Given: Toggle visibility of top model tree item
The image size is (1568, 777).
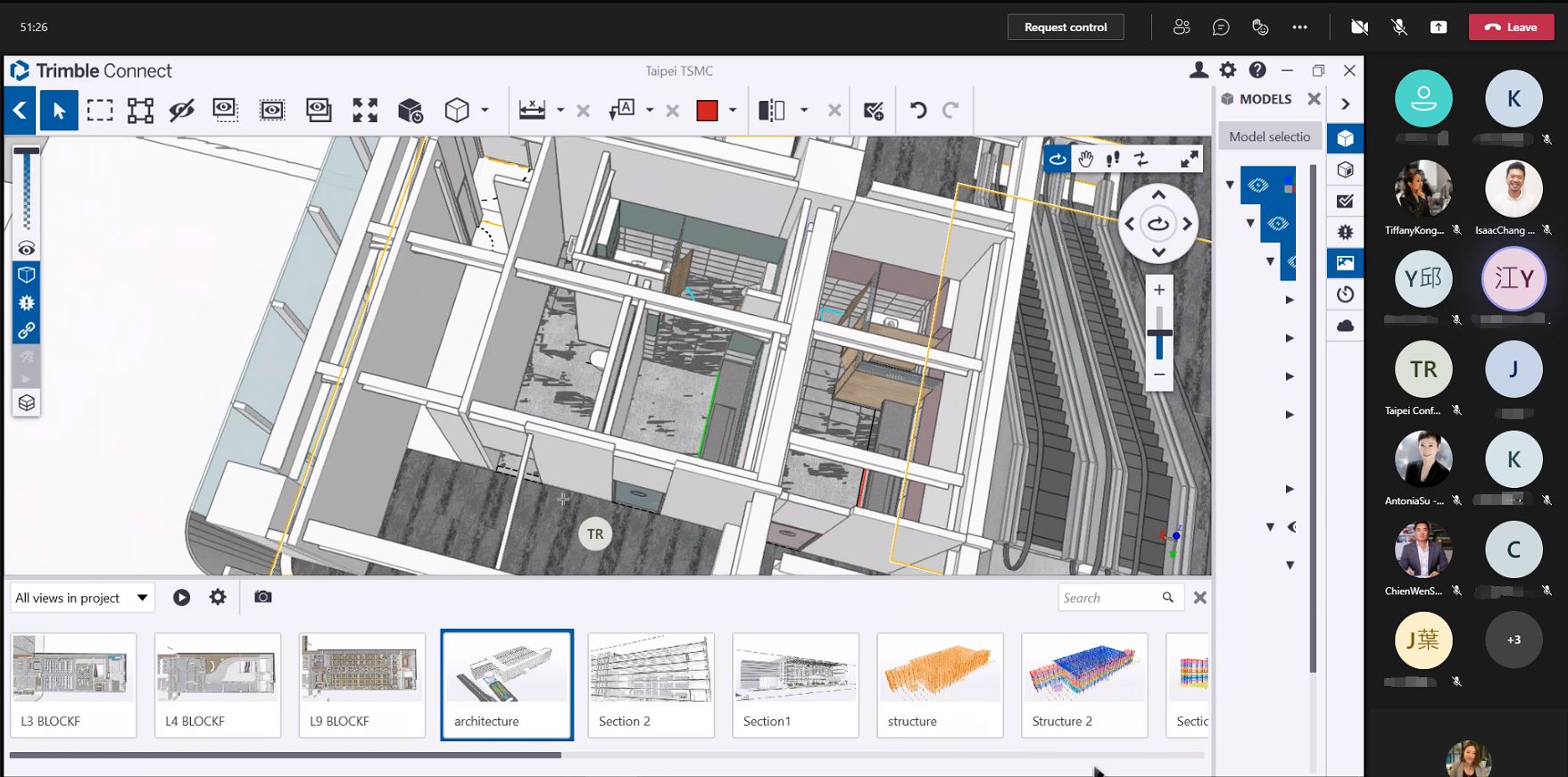Looking at the screenshot, I should (1258, 186).
